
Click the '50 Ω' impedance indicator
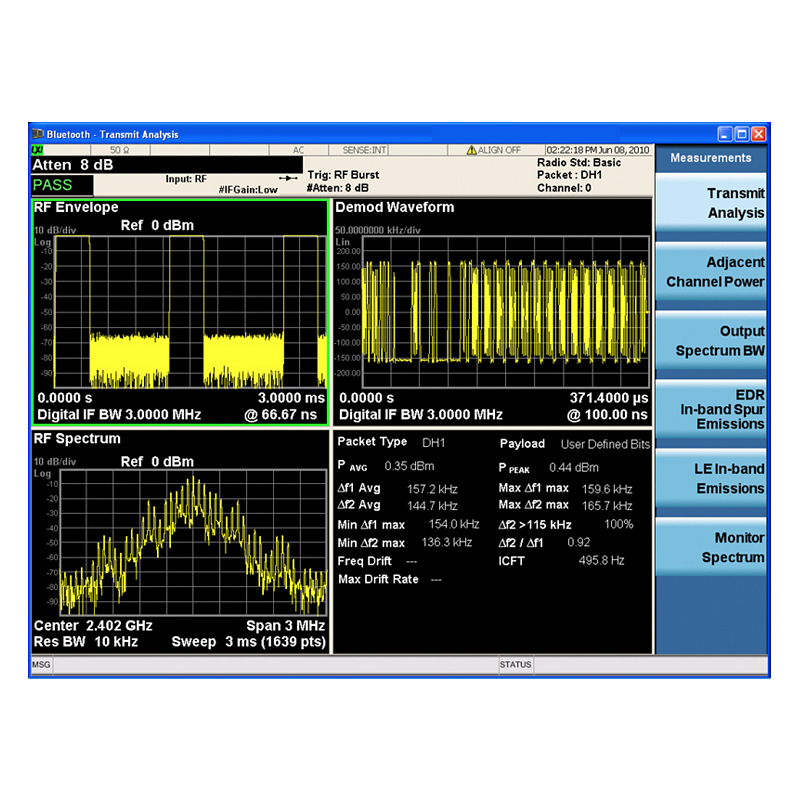[120, 150]
